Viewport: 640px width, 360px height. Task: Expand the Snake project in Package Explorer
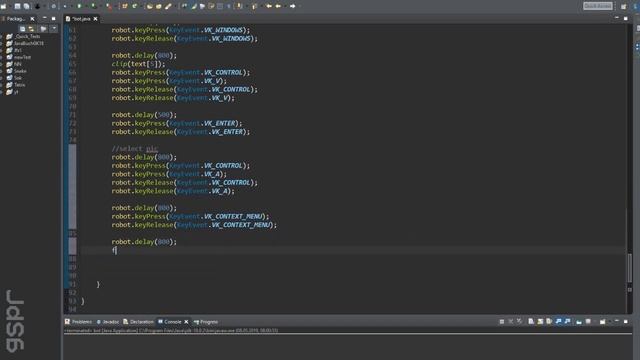tap(2, 71)
